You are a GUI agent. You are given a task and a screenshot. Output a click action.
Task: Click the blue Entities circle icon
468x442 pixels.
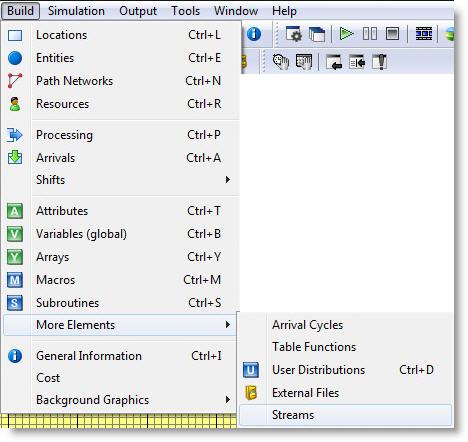tap(15, 58)
